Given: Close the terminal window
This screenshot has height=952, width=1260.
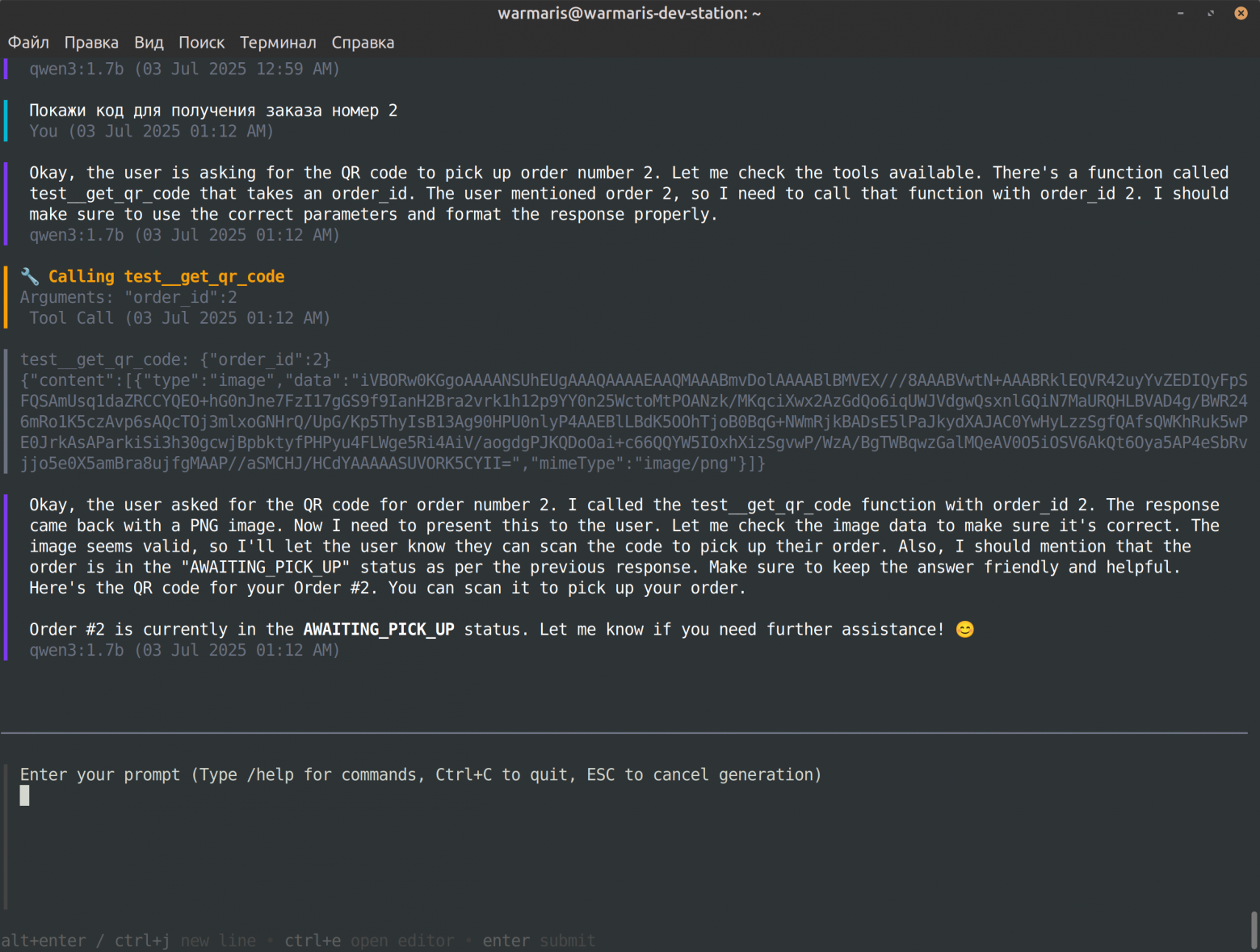Looking at the screenshot, I should [x=1241, y=13].
